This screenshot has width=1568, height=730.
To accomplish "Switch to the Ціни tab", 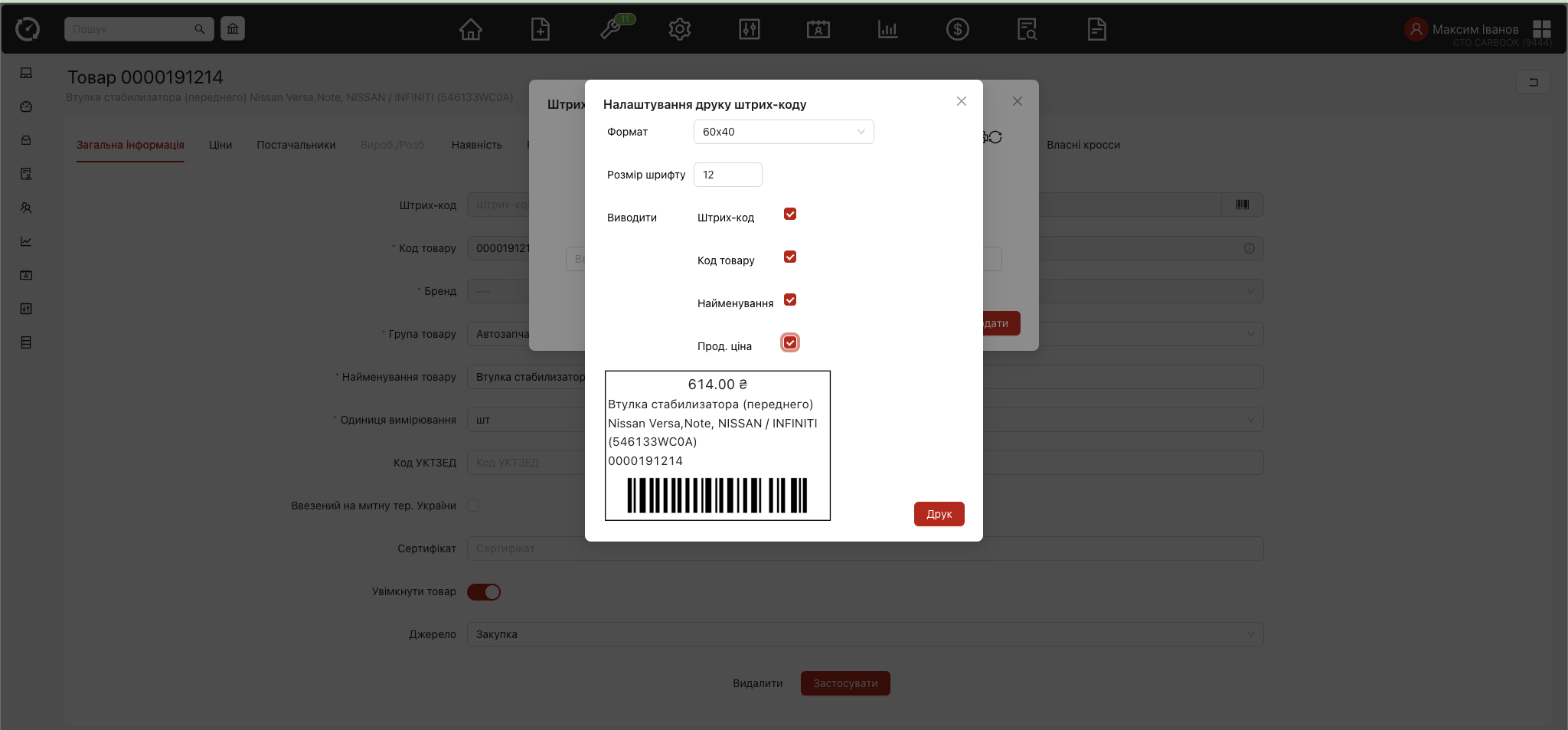I will coord(220,145).
